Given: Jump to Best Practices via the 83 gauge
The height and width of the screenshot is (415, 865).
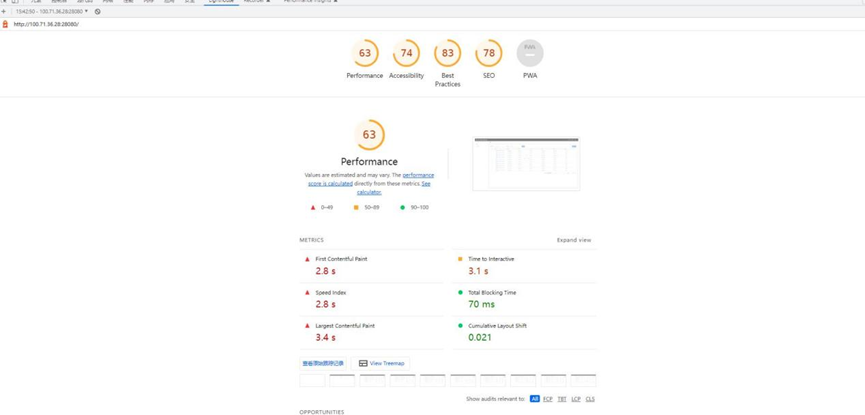Looking at the screenshot, I should [447, 53].
